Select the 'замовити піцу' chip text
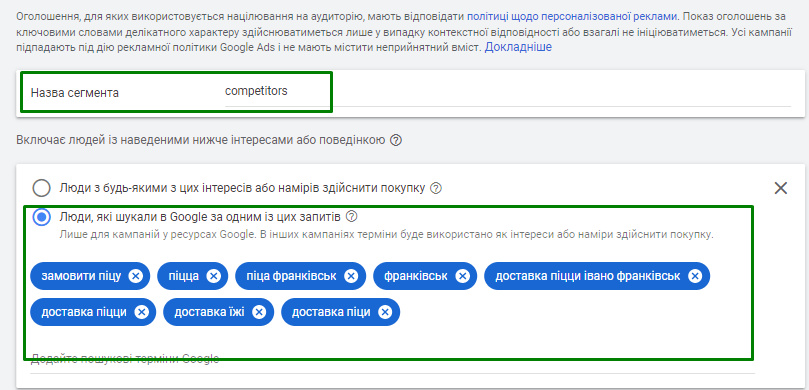The image size is (809, 390). tap(82, 276)
